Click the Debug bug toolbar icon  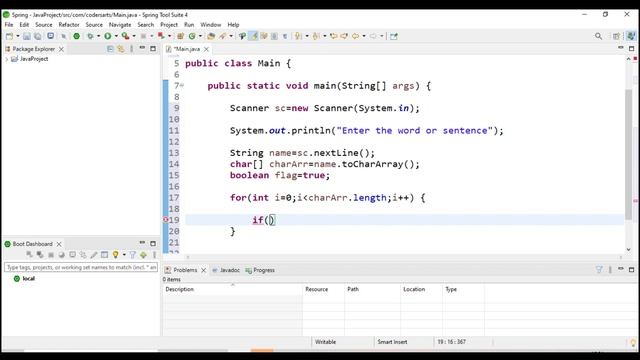pyautogui.click(x=90, y=36)
